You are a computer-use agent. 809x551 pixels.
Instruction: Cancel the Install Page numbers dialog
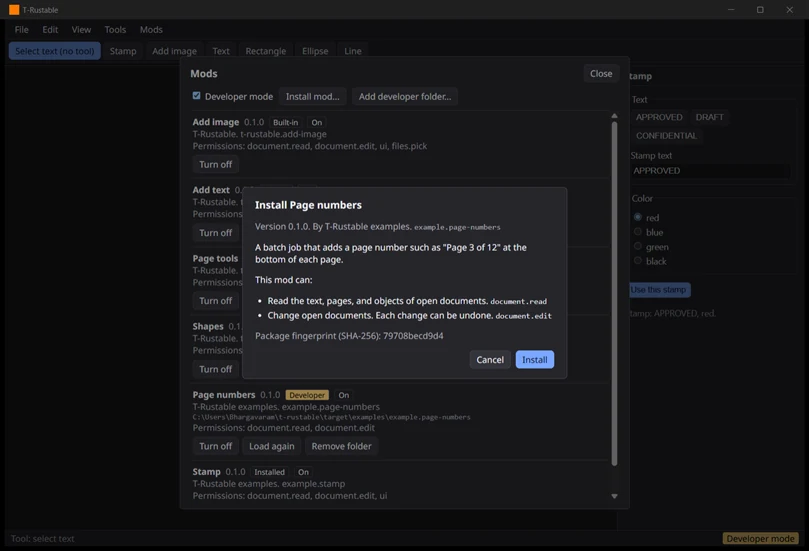(x=490, y=360)
